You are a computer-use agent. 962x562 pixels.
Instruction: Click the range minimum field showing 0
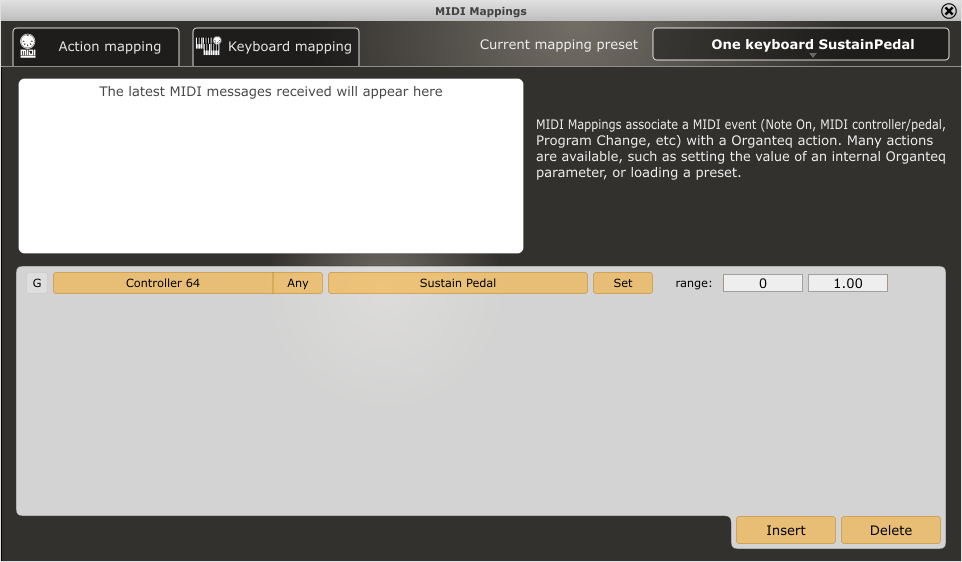click(763, 283)
